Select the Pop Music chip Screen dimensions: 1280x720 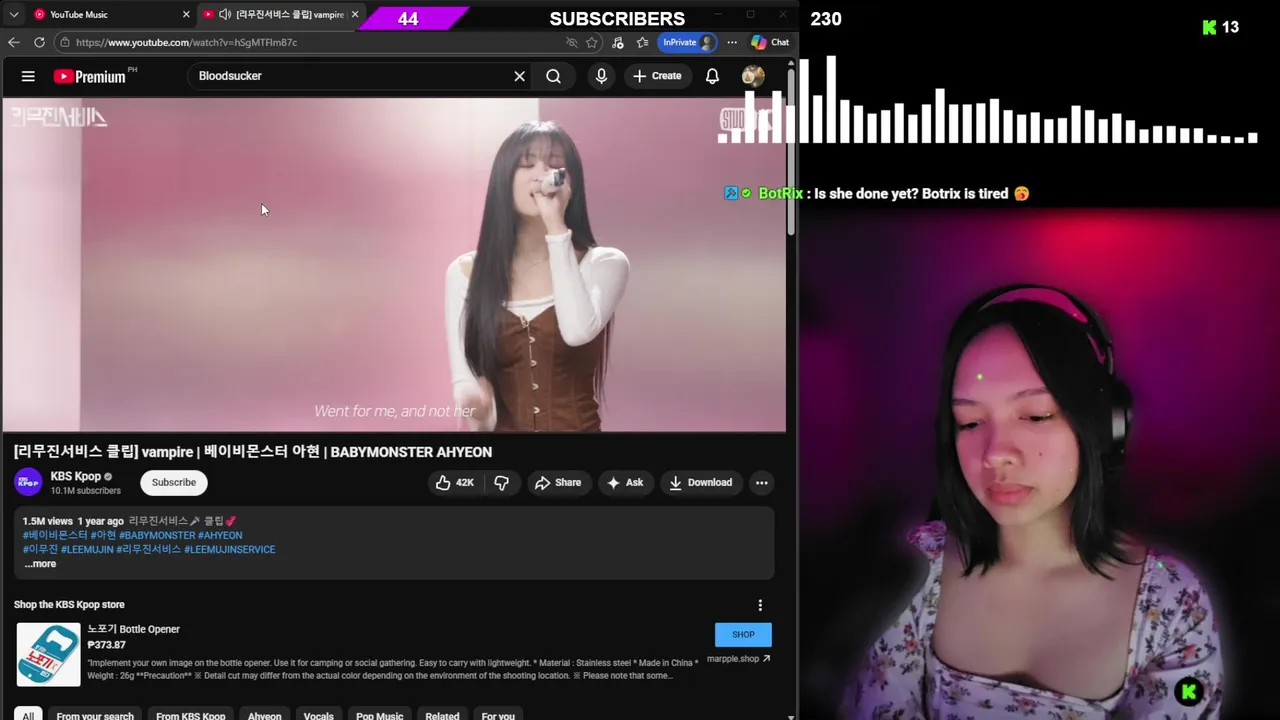(x=379, y=715)
